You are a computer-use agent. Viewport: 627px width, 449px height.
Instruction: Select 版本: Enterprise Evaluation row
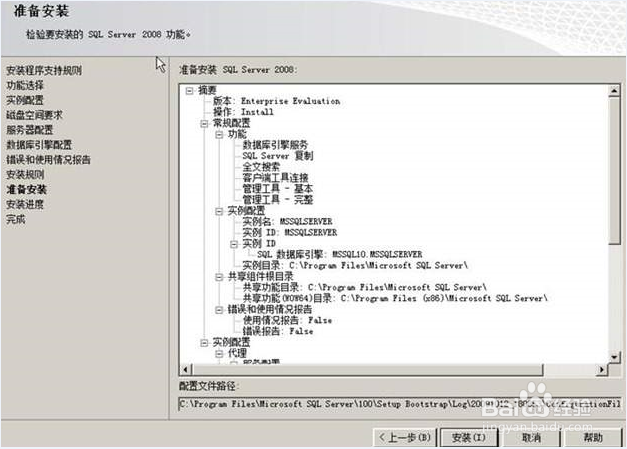click(276, 101)
